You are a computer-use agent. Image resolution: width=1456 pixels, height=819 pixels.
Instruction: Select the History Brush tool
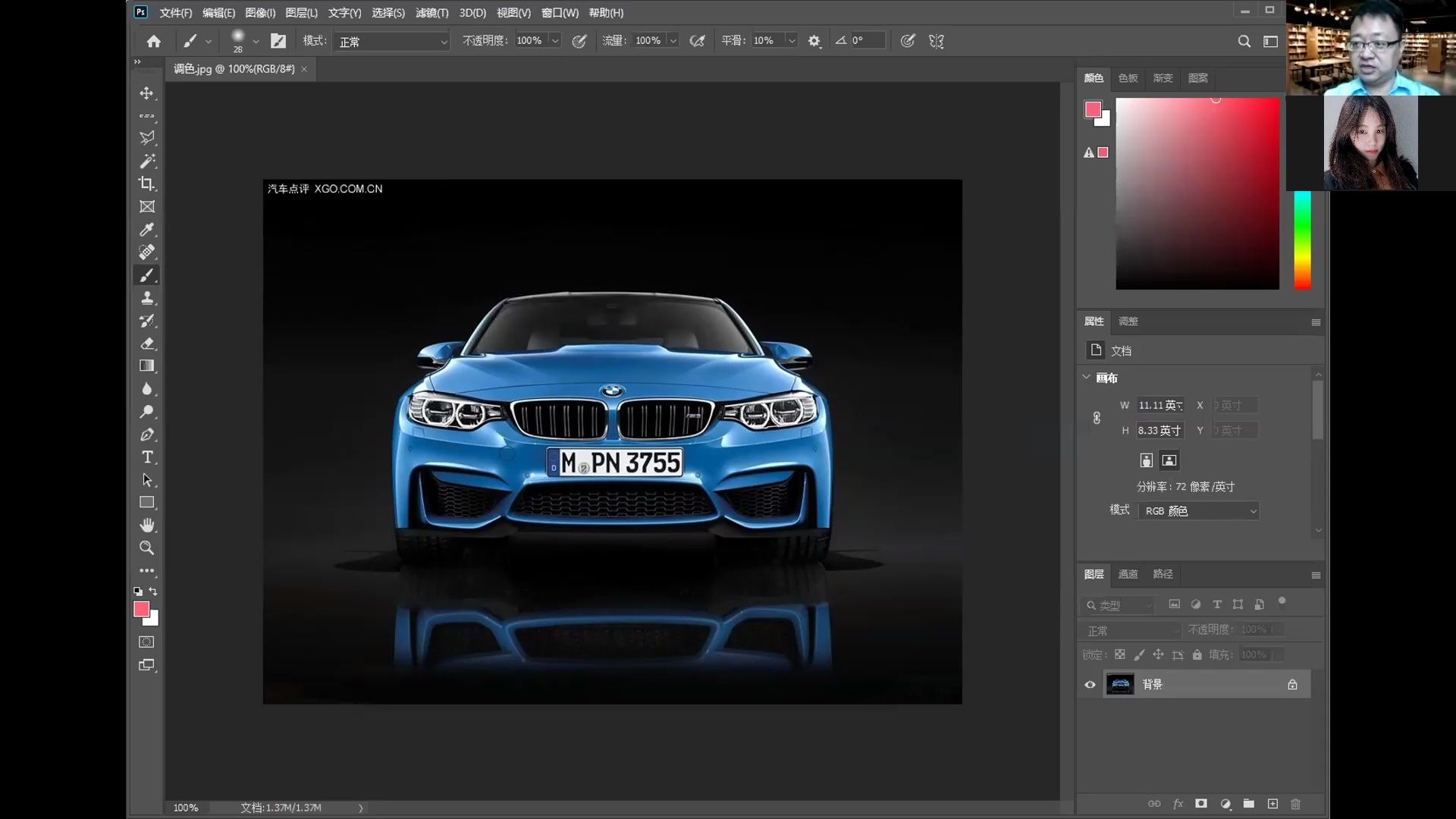coord(146,320)
